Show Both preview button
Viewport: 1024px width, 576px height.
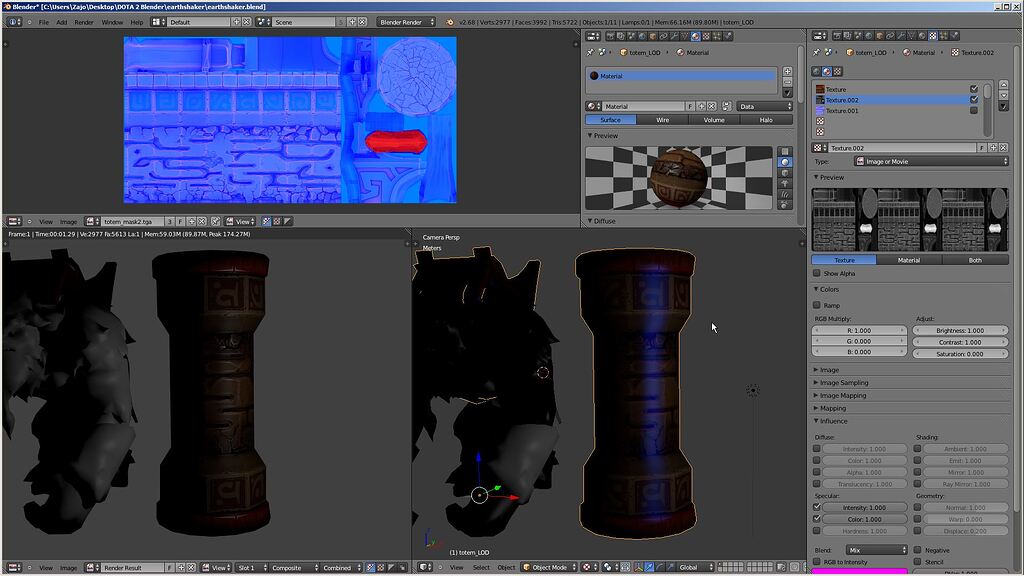[975, 260]
